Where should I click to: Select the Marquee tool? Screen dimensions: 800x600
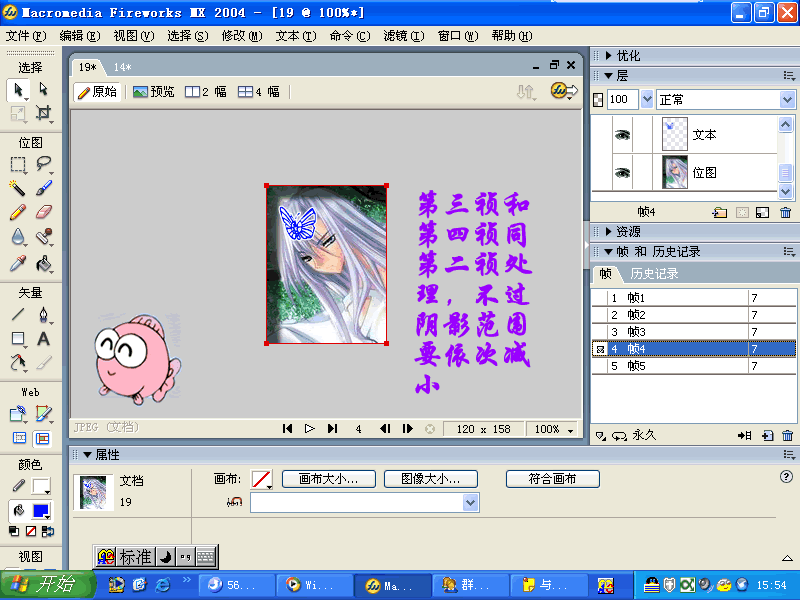tap(18, 164)
